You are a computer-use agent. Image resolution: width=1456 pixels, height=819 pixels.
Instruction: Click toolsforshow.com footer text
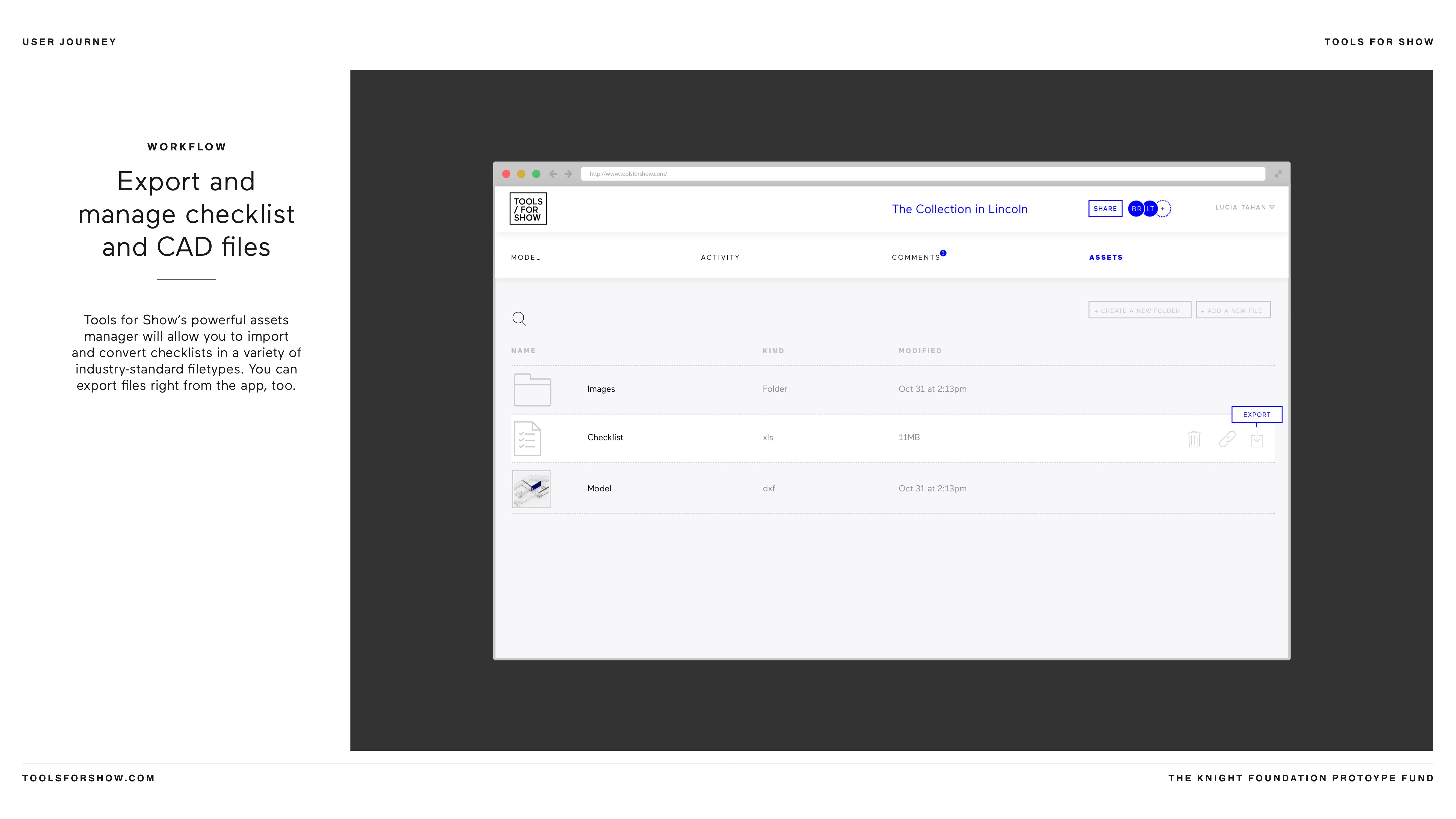tap(89, 778)
